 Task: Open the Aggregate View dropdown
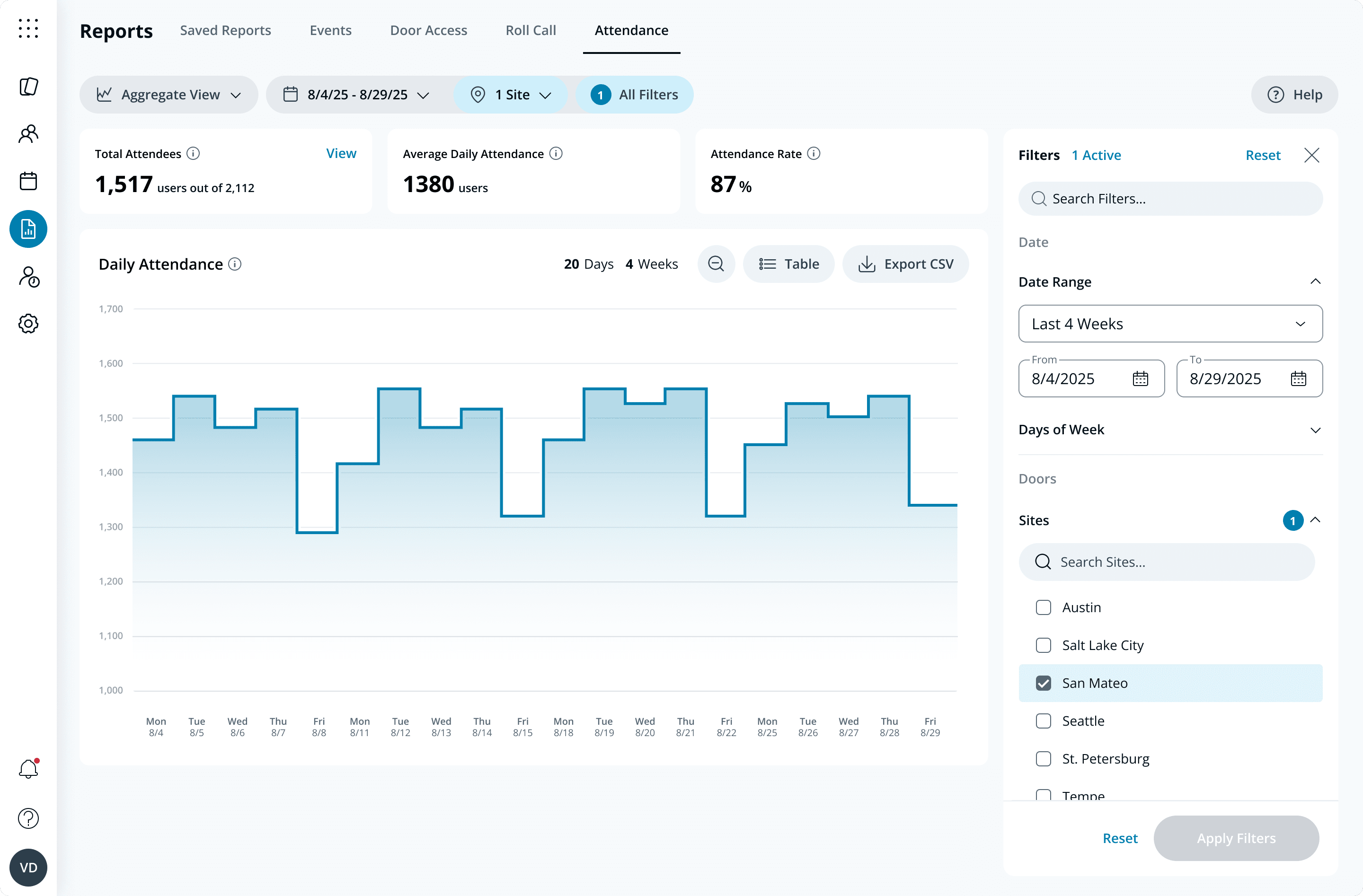tap(168, 95)
